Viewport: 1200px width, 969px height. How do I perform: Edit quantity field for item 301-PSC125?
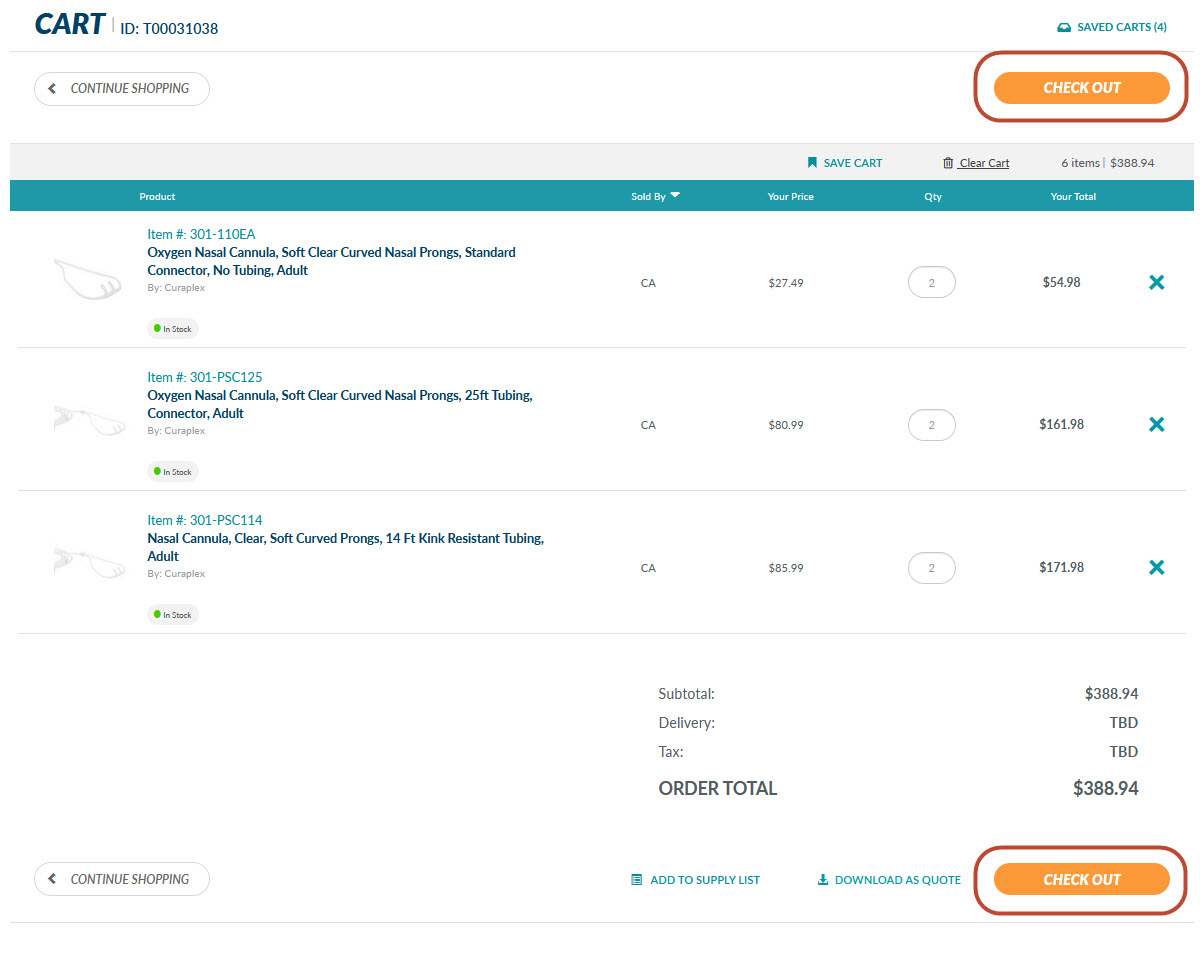coord(931,425)
